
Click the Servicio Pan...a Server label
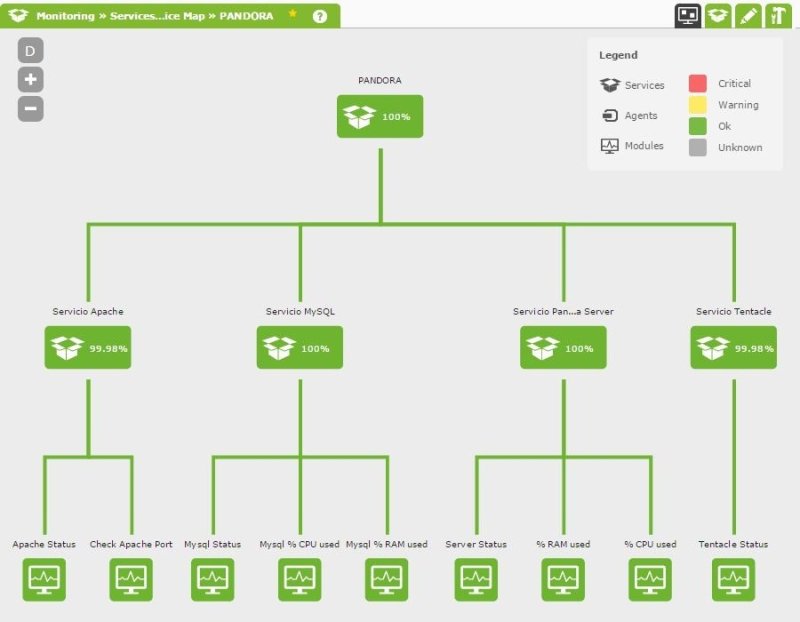pyautogui.click(x=563, y=311)
